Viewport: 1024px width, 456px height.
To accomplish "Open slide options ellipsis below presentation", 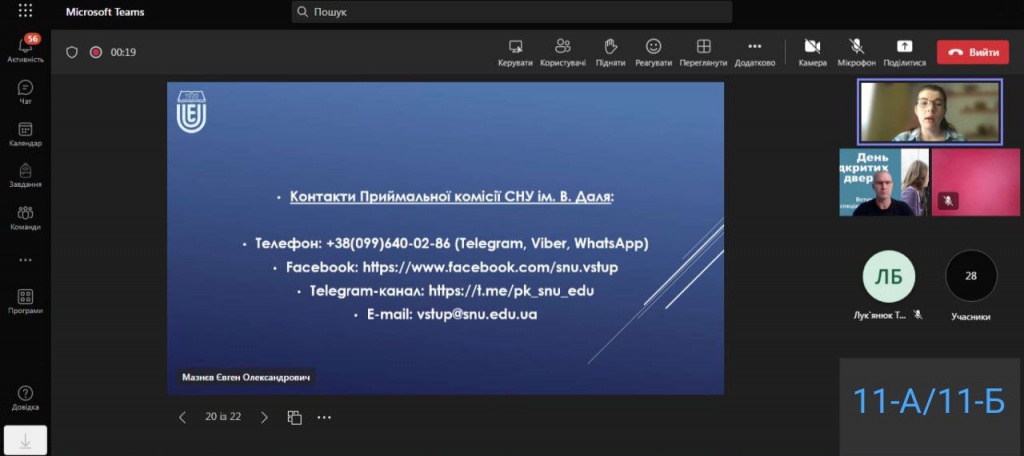I will click(x=324, y=417).
